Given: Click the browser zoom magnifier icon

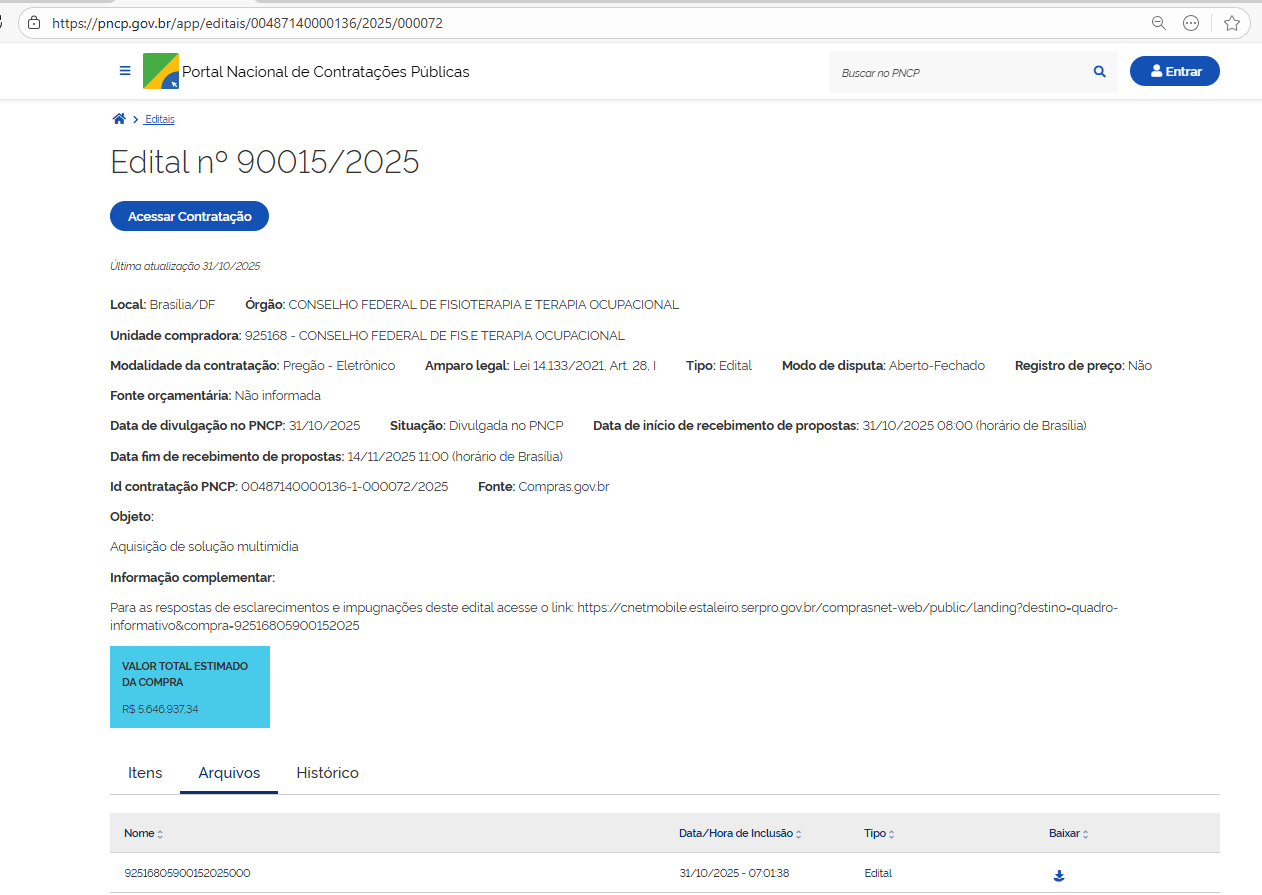Looking at the screenshot, I should [x=1159, y=23].
